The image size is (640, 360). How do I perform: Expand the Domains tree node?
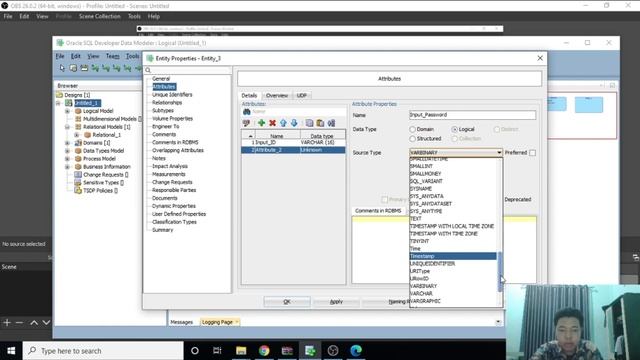coord(67,143)
